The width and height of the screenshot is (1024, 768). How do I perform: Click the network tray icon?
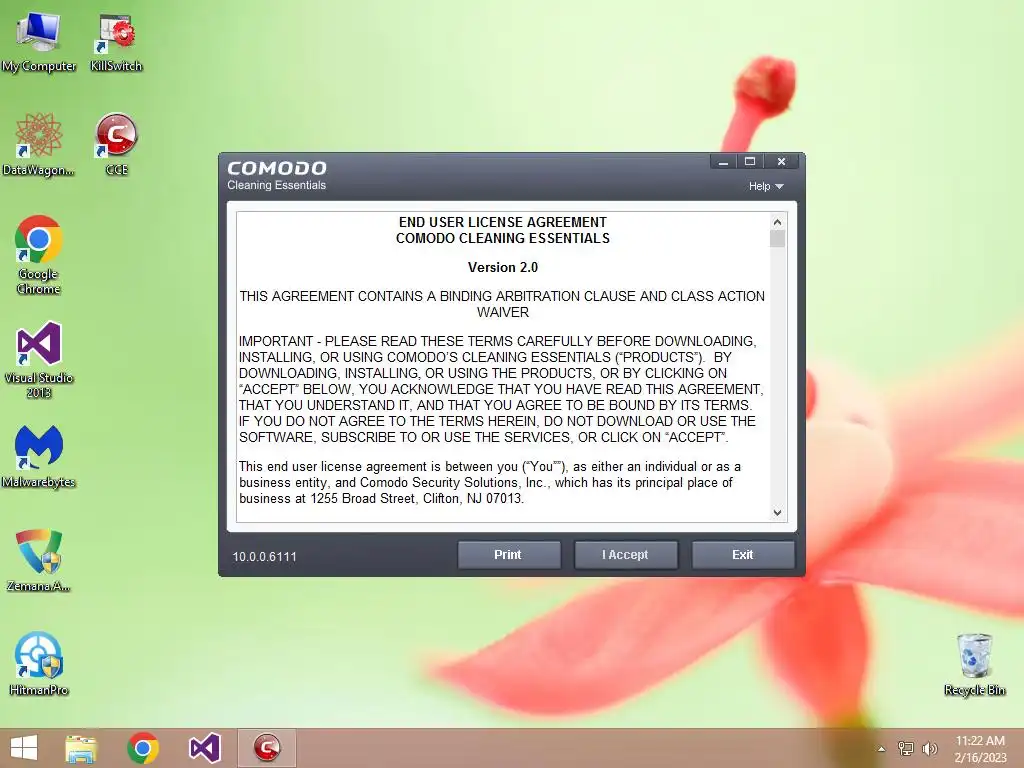click(x=906, y=748)
